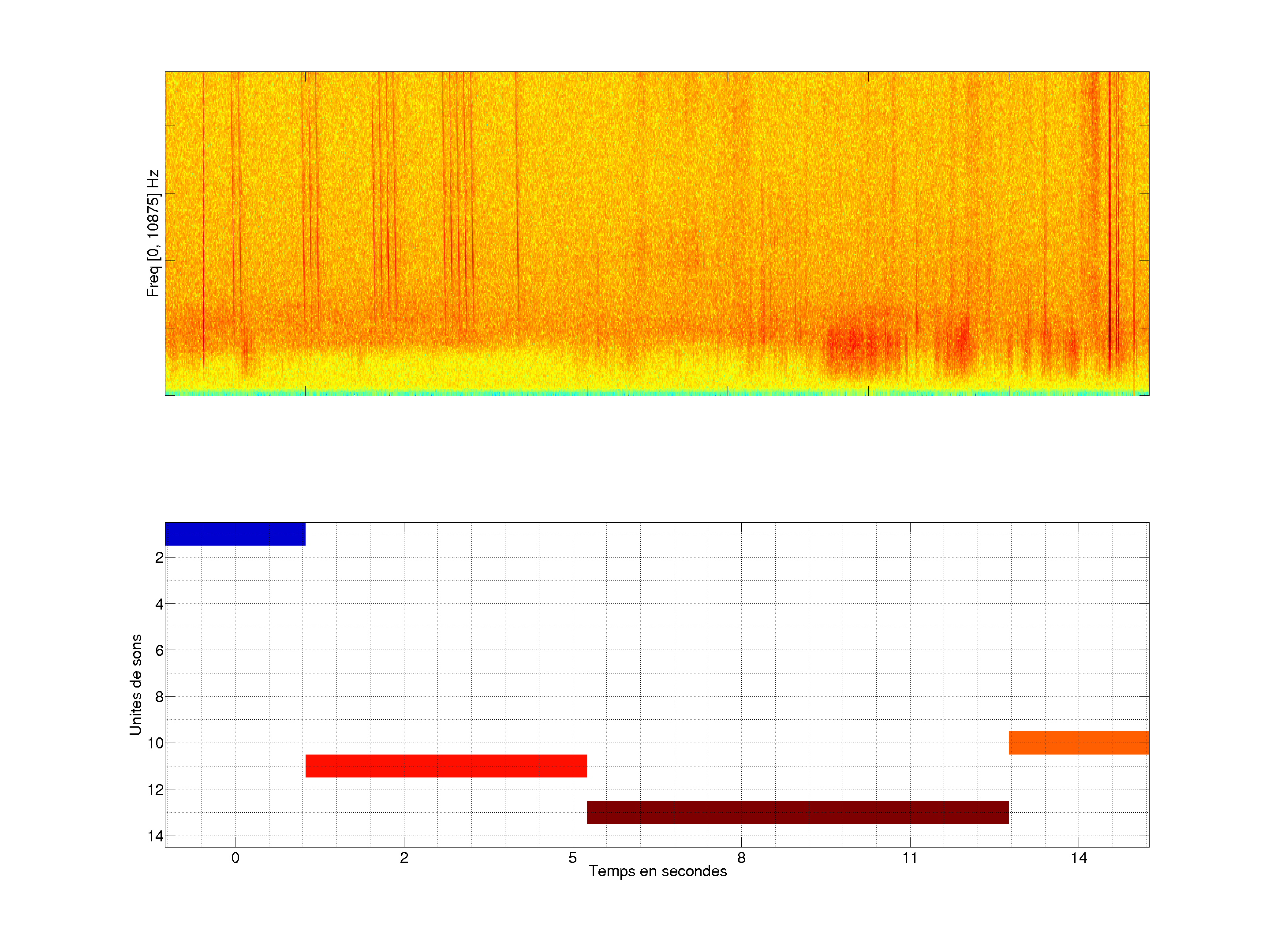Click the x-axis tick label 8
Viewport: 1270px width, 952px height.
741,858
